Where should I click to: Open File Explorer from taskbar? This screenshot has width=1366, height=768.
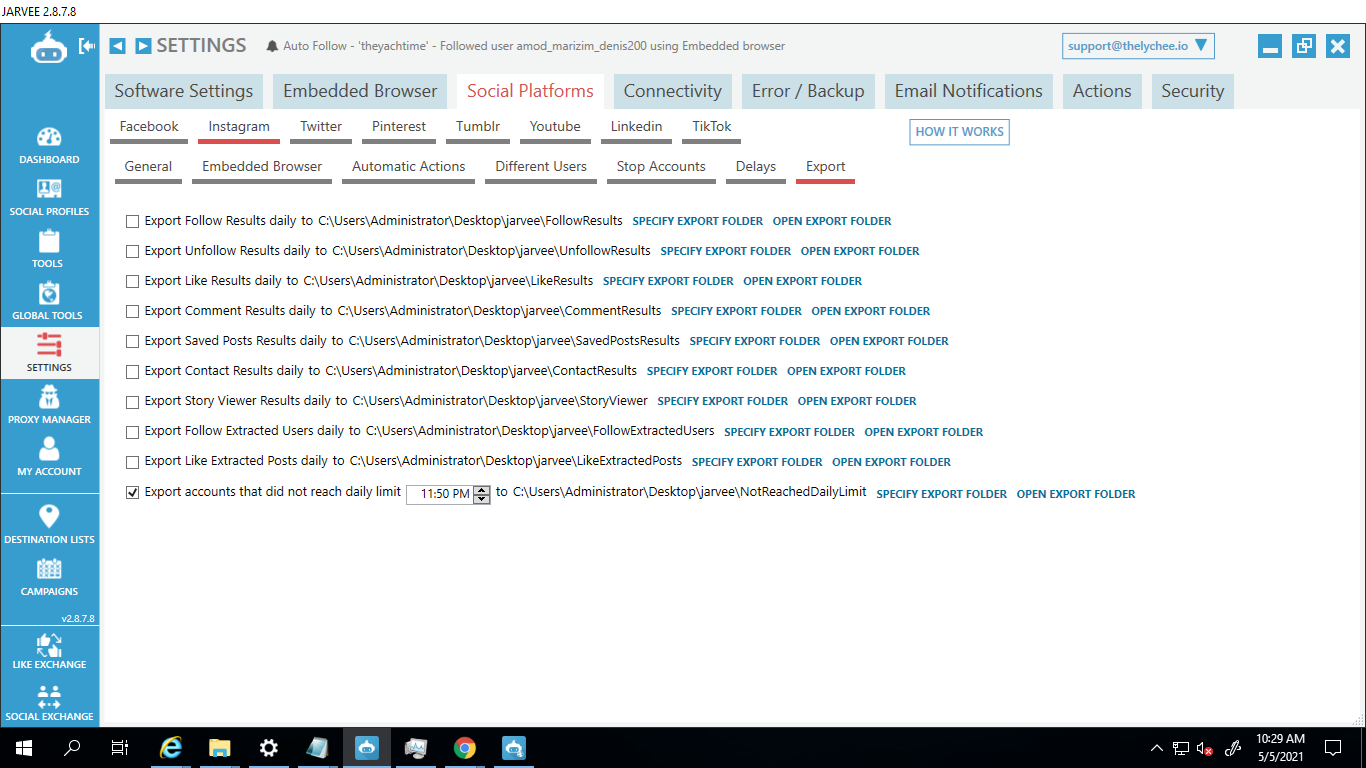(220, 747)
